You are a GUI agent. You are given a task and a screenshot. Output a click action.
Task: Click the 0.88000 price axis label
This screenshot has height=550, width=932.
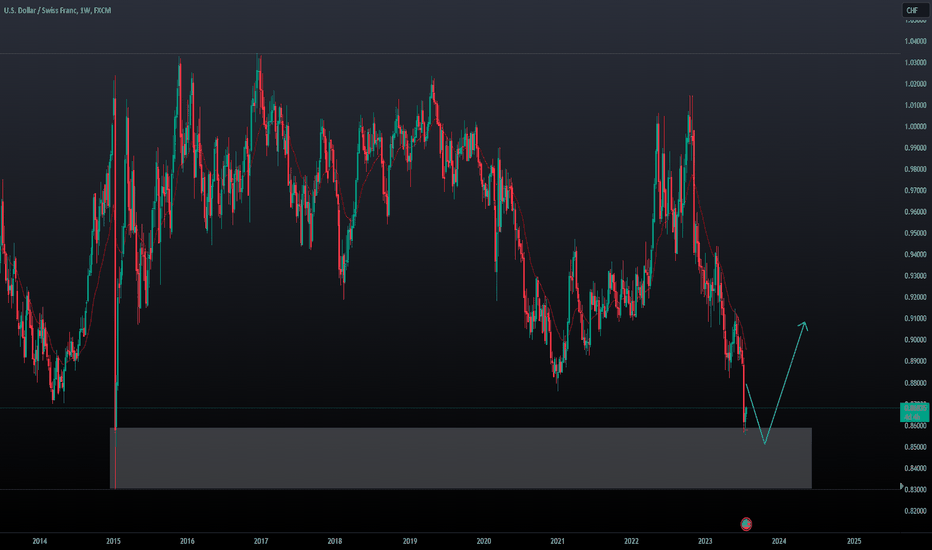[915, 383]
